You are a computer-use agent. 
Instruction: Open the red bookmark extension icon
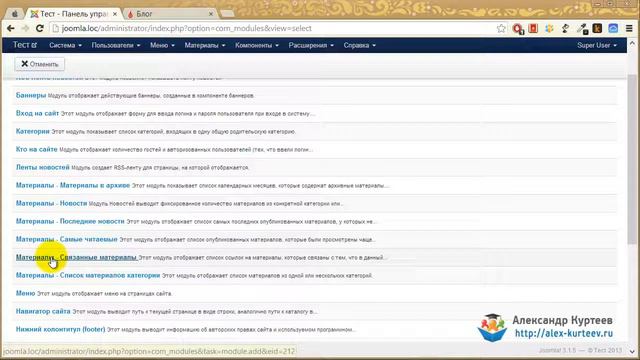533,29
